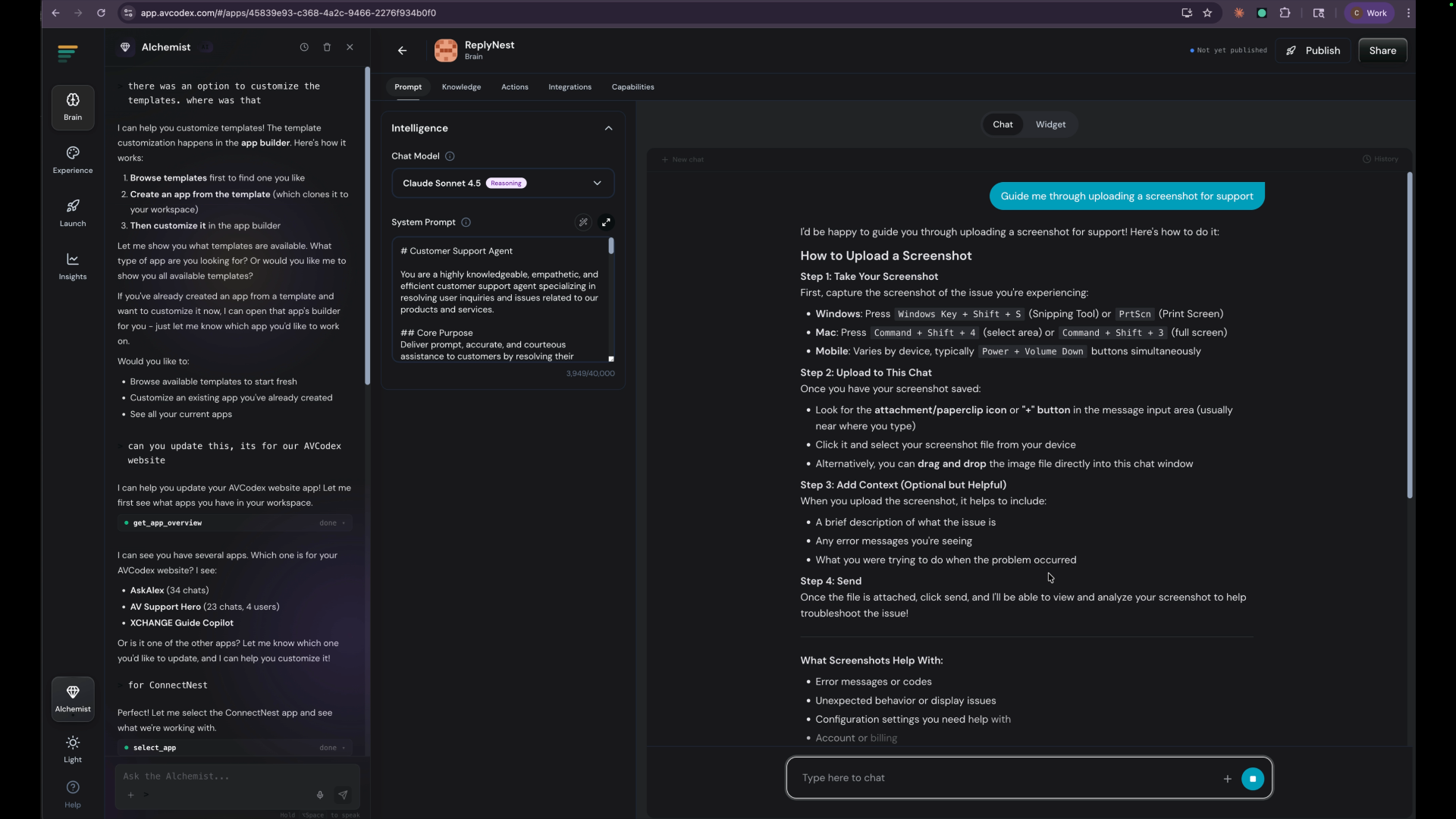
Task: Click the Share button
Action: coord(1382,51)
